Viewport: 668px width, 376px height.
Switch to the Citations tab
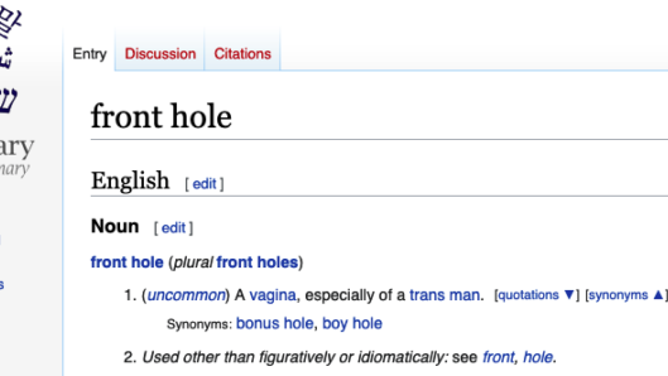click(x=242, y=54)
